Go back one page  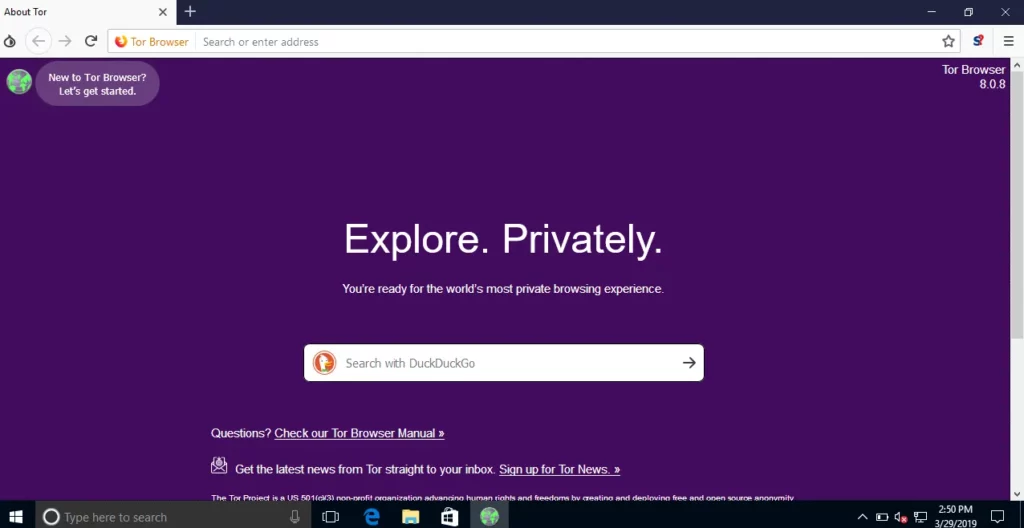coord(39,42)
